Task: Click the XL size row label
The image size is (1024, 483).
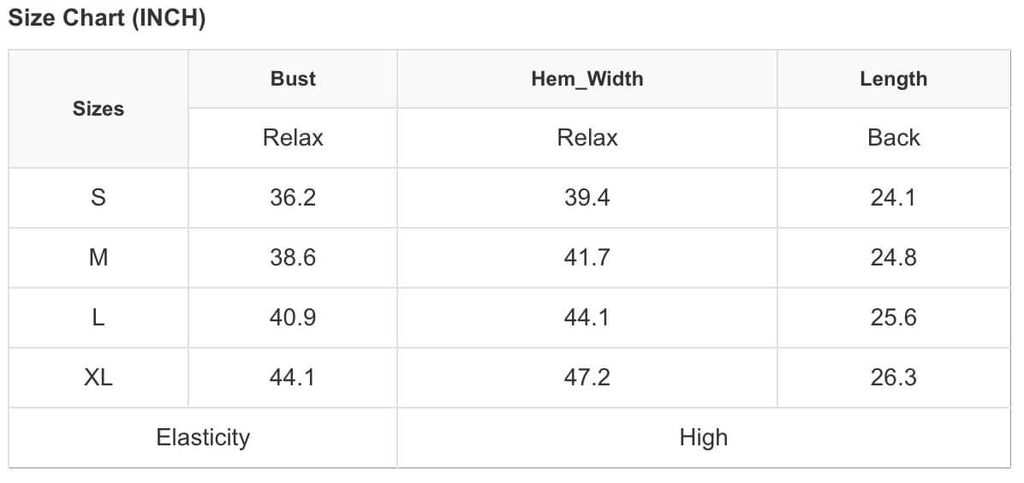Action: click(x=98, y=378)
